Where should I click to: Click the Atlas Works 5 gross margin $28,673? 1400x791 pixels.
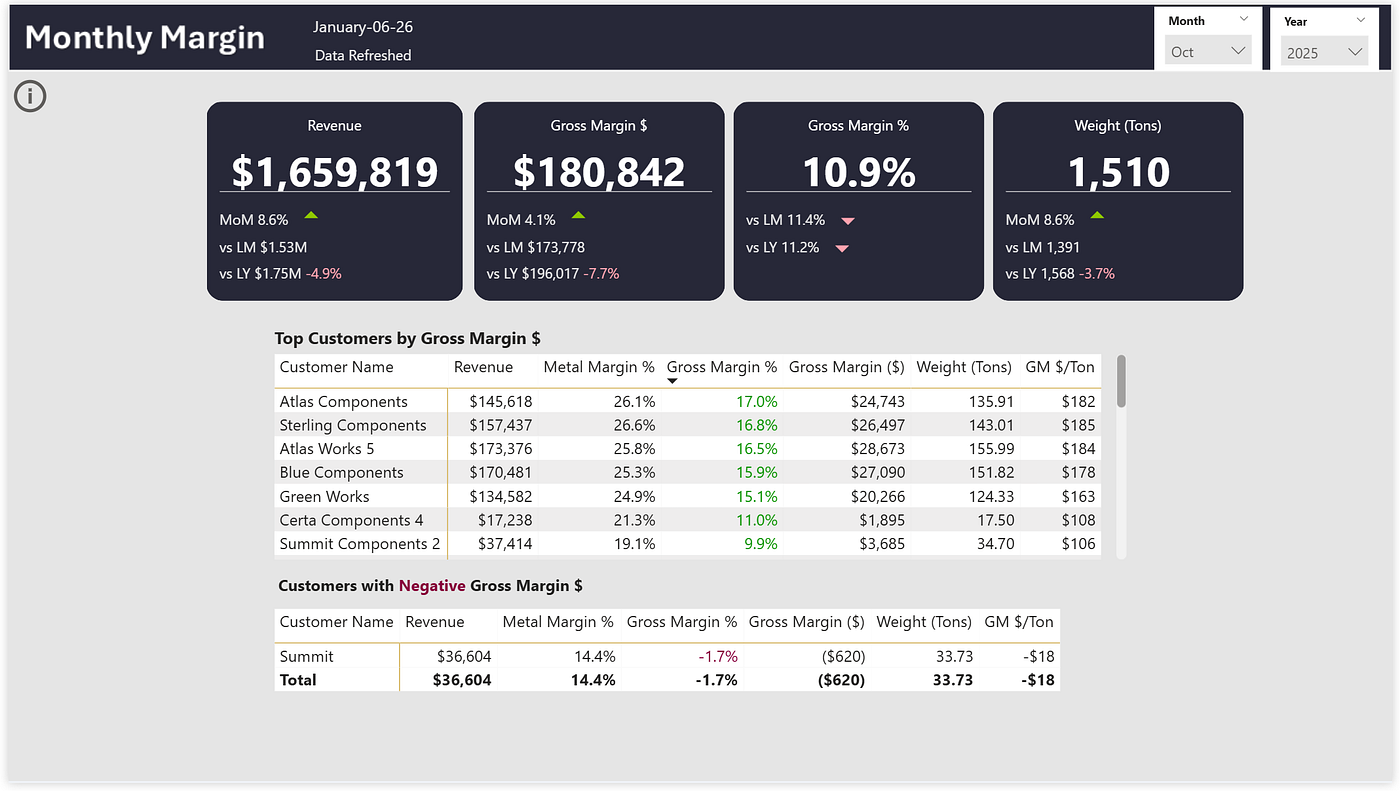point(877,449)
